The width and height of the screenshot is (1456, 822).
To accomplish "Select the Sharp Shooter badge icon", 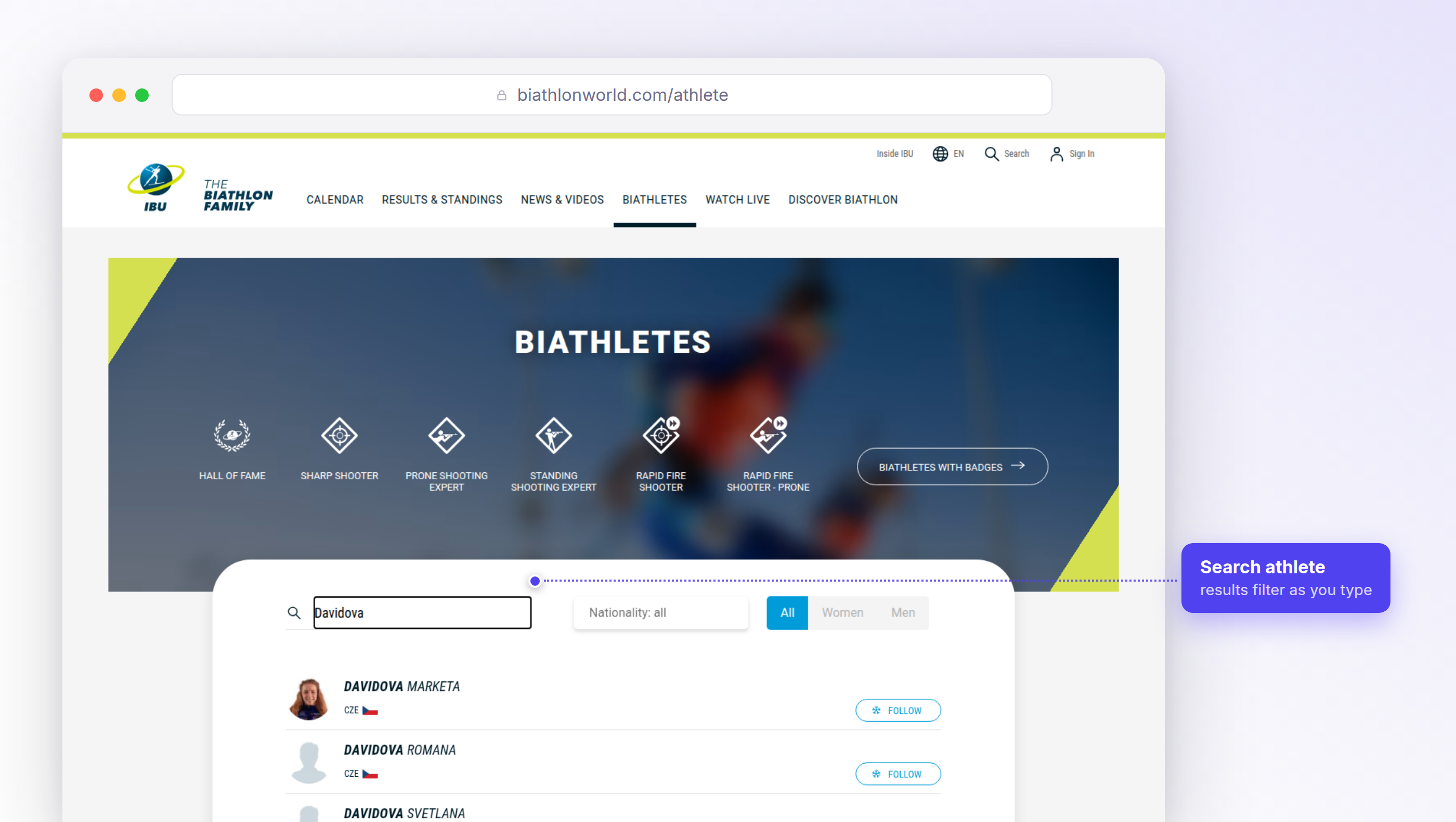I will 339,435.
